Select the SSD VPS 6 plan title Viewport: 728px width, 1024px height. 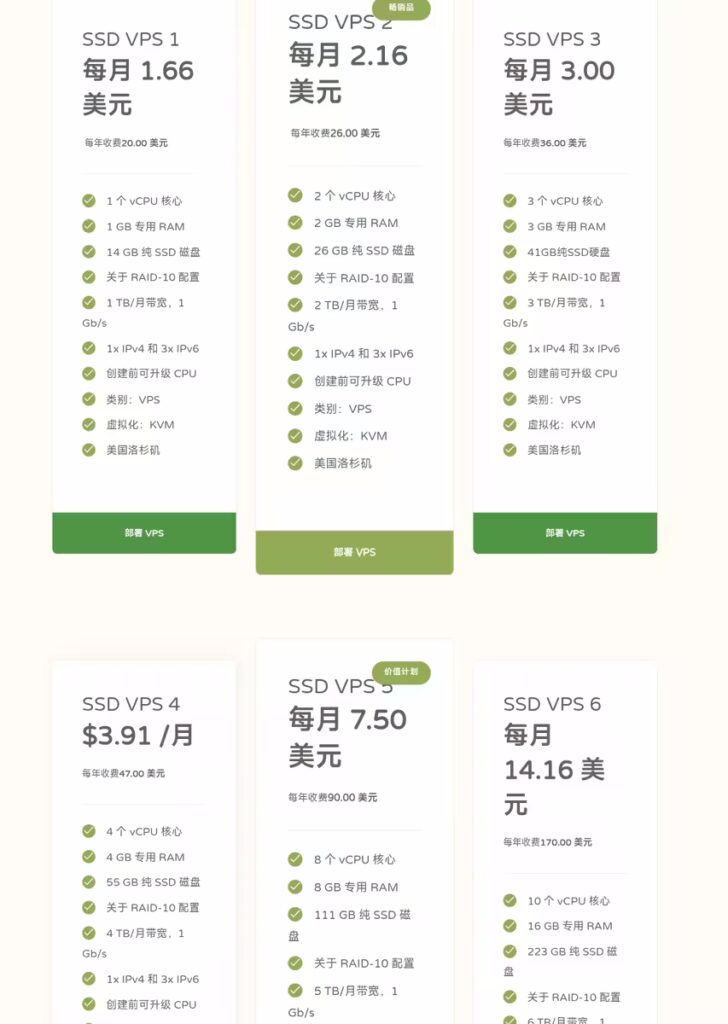click(552, 704)
